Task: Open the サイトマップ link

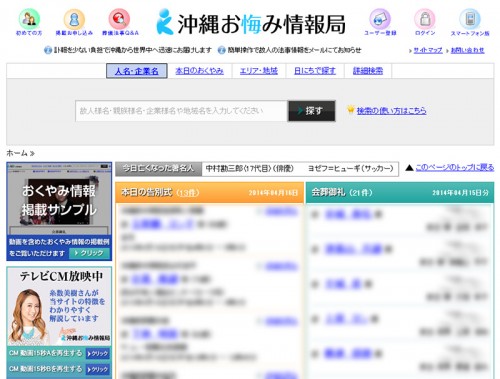Action: coord(428,50)
